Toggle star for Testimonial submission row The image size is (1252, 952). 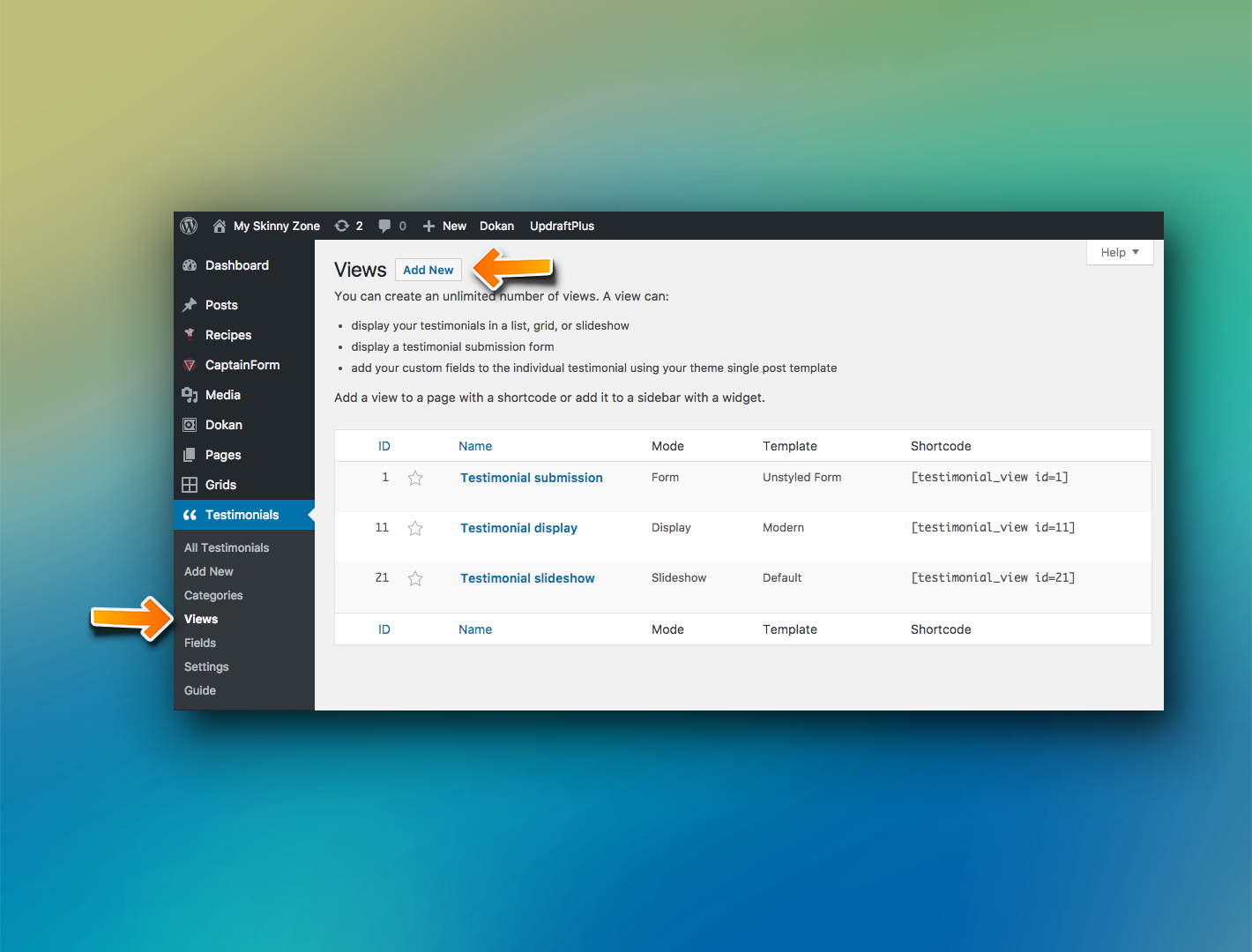click(x=415, y=478)
